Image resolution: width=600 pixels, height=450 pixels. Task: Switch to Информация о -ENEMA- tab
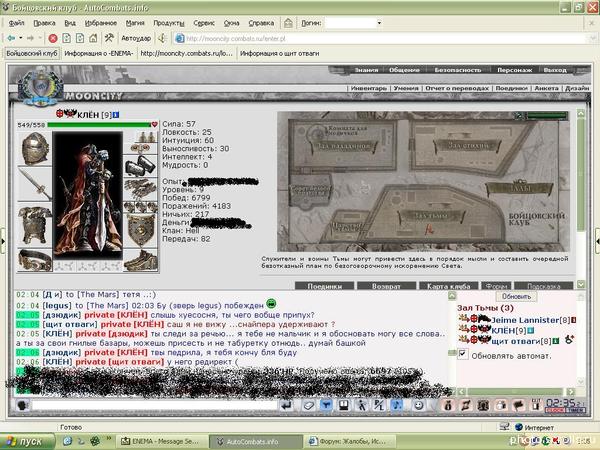point(99,54)
